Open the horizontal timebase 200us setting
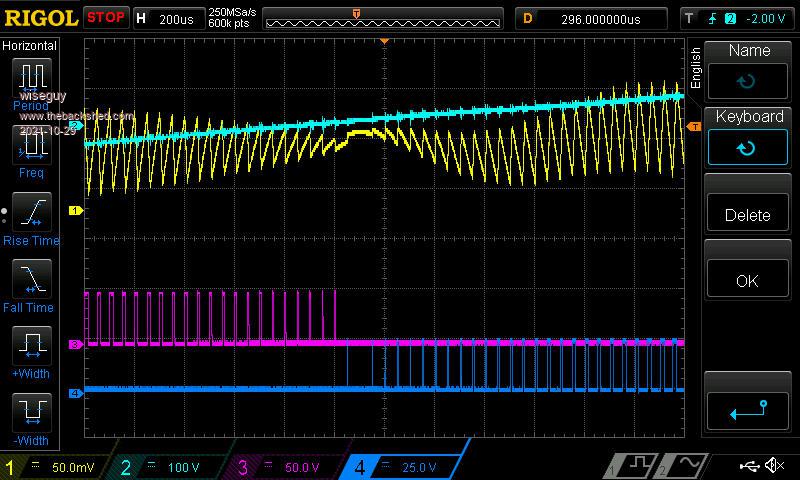Viewport: 800px width, 480px height. tap(168, 18)
